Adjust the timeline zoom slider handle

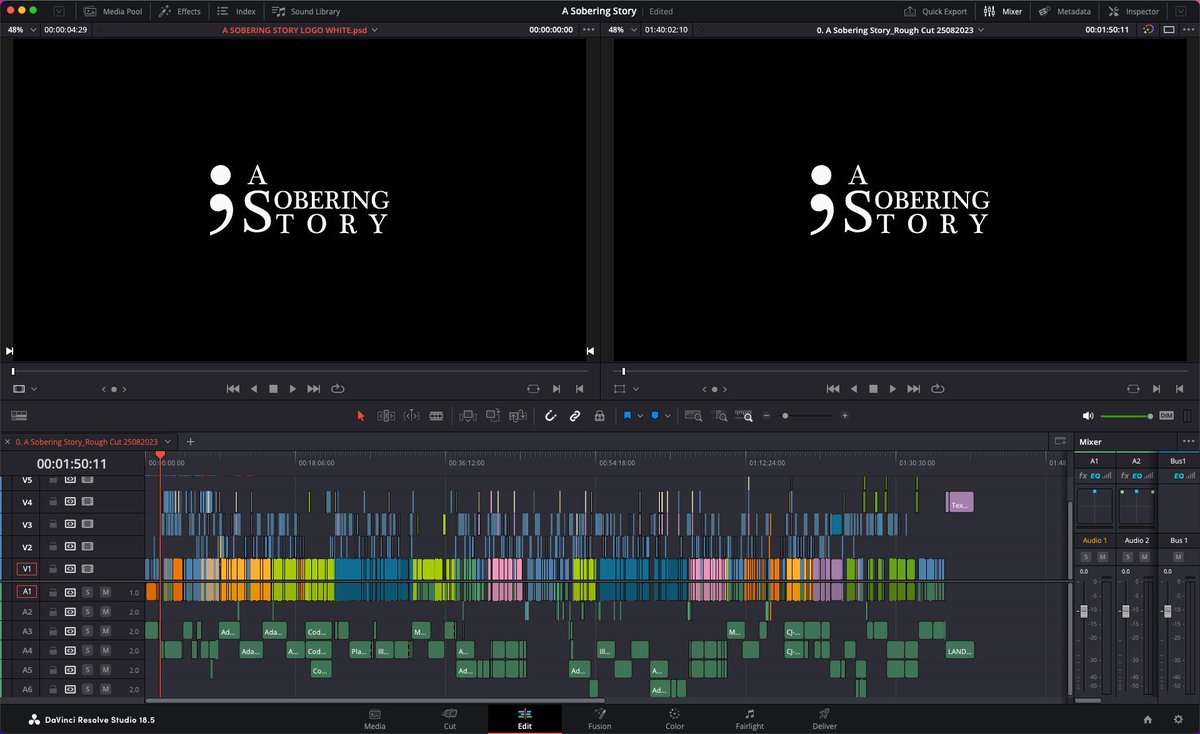tap(785, 416)
